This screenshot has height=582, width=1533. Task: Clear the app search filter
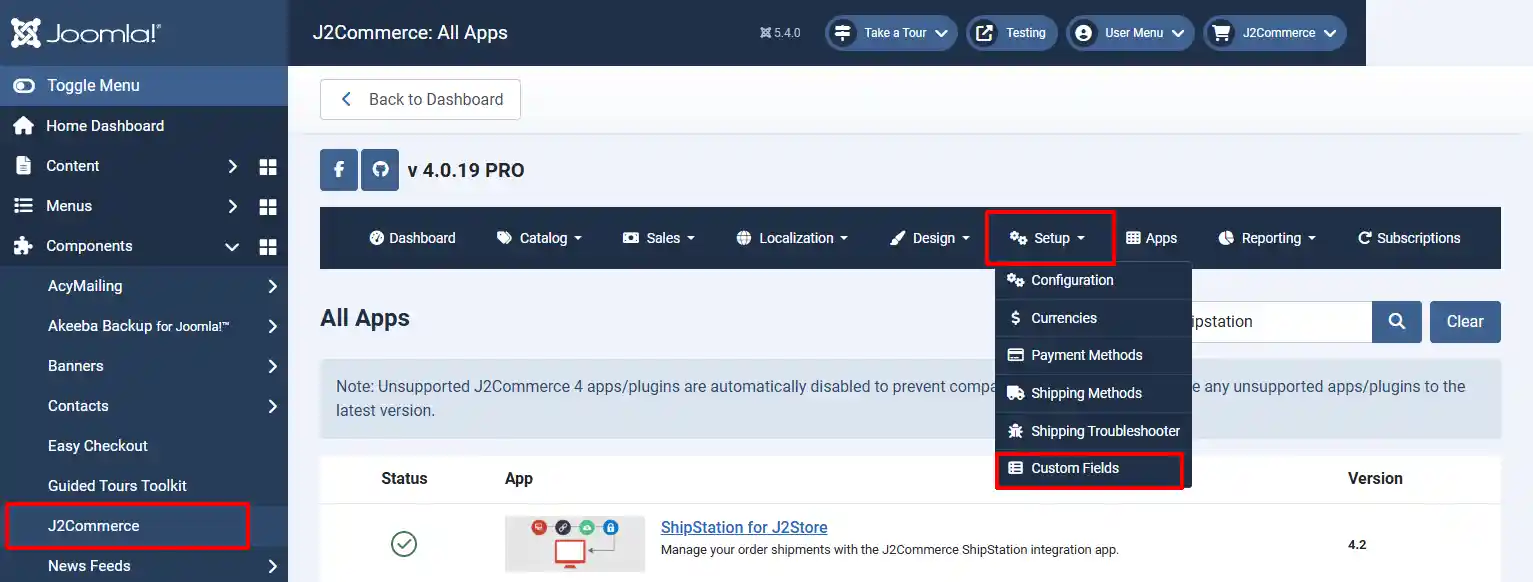pyautogui.click(x=1465, y=322)
